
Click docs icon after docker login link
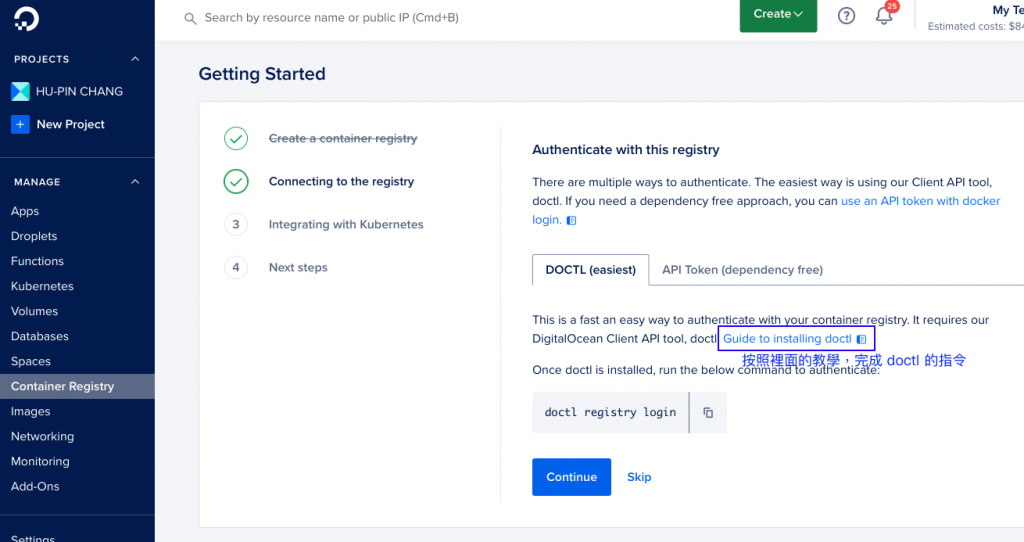571,221
